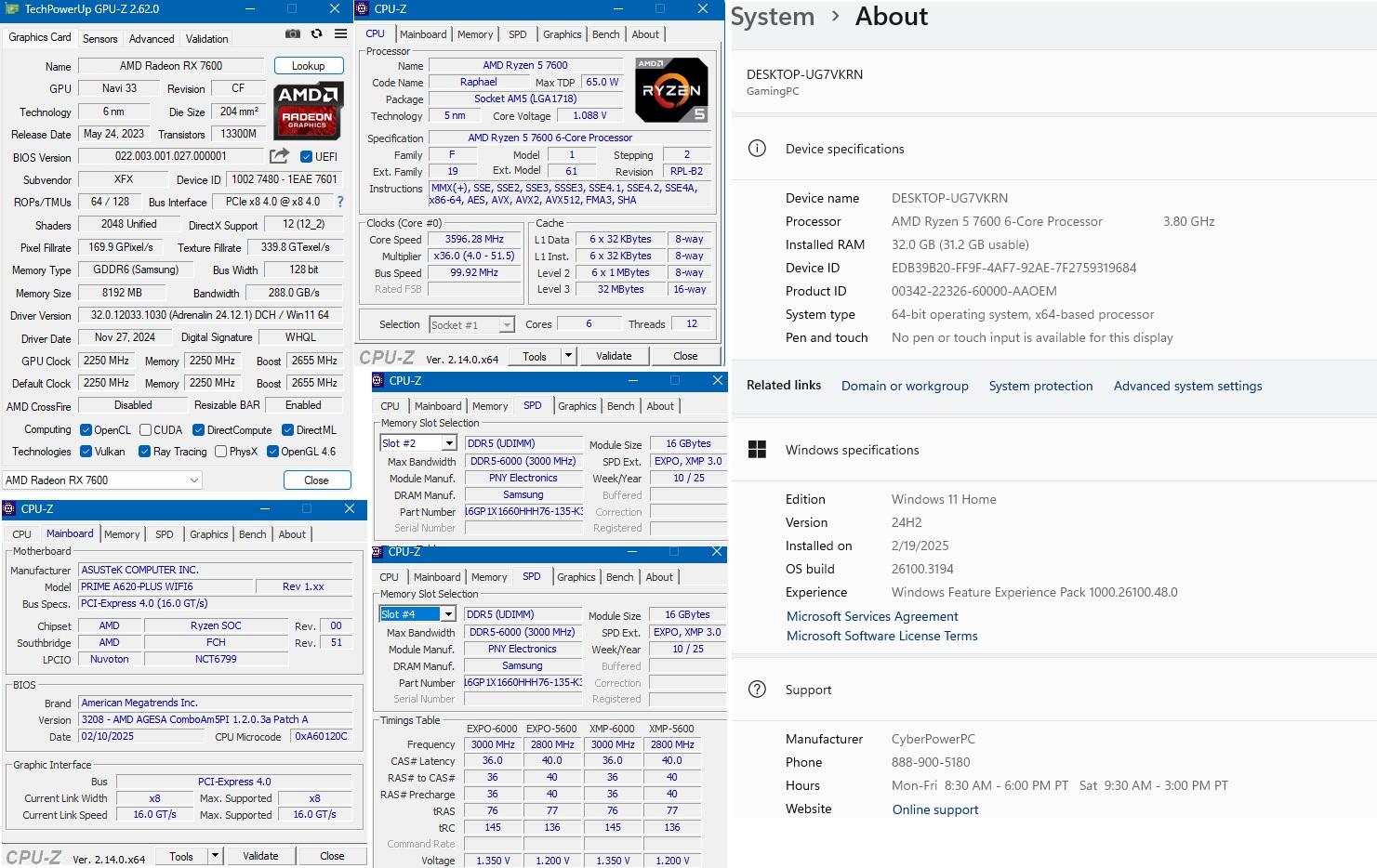Expand the Slot #2 memory slot dropdown
The width and height of the screenshot is (1377, 868).
(449, 444)
